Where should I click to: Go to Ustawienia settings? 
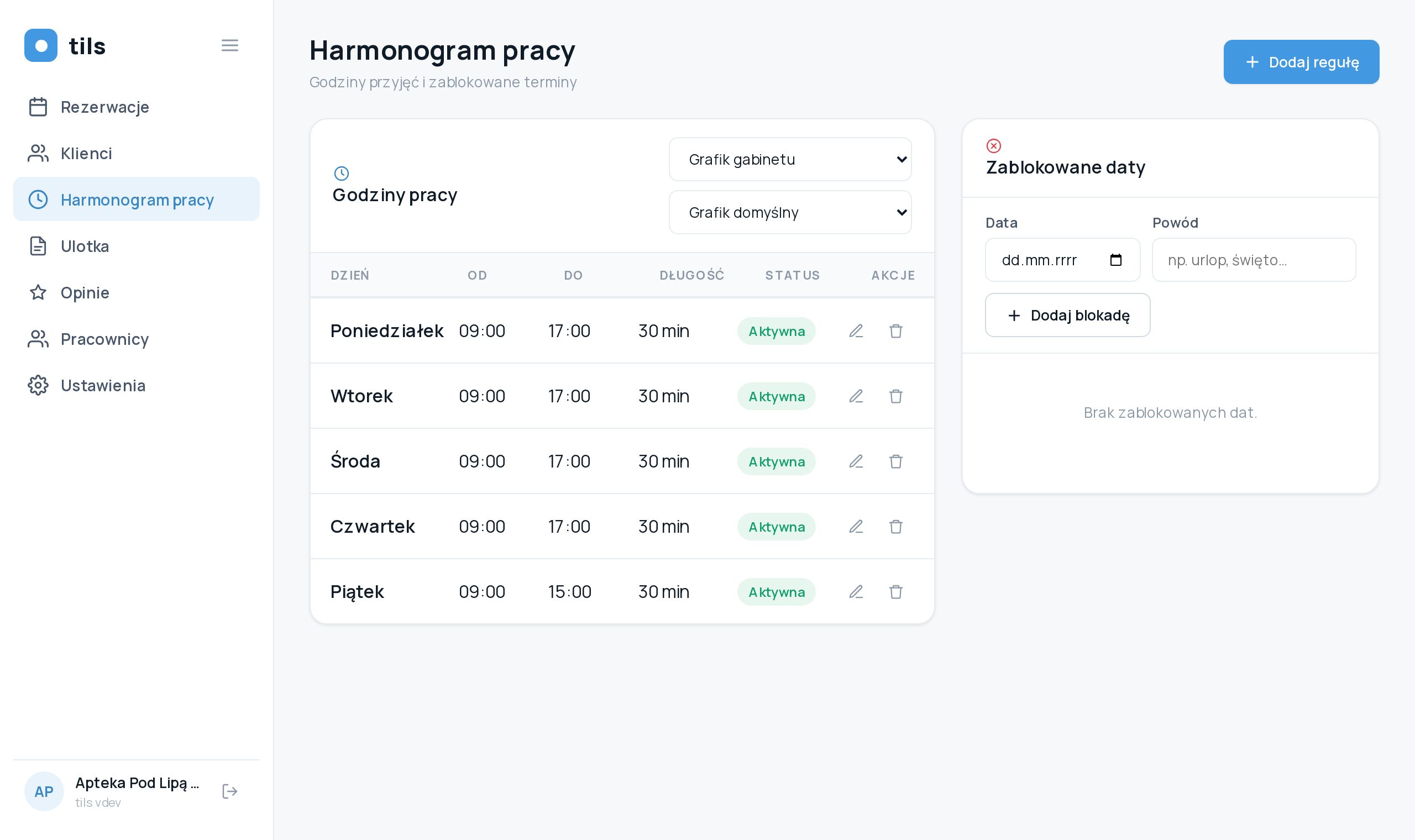137,386
